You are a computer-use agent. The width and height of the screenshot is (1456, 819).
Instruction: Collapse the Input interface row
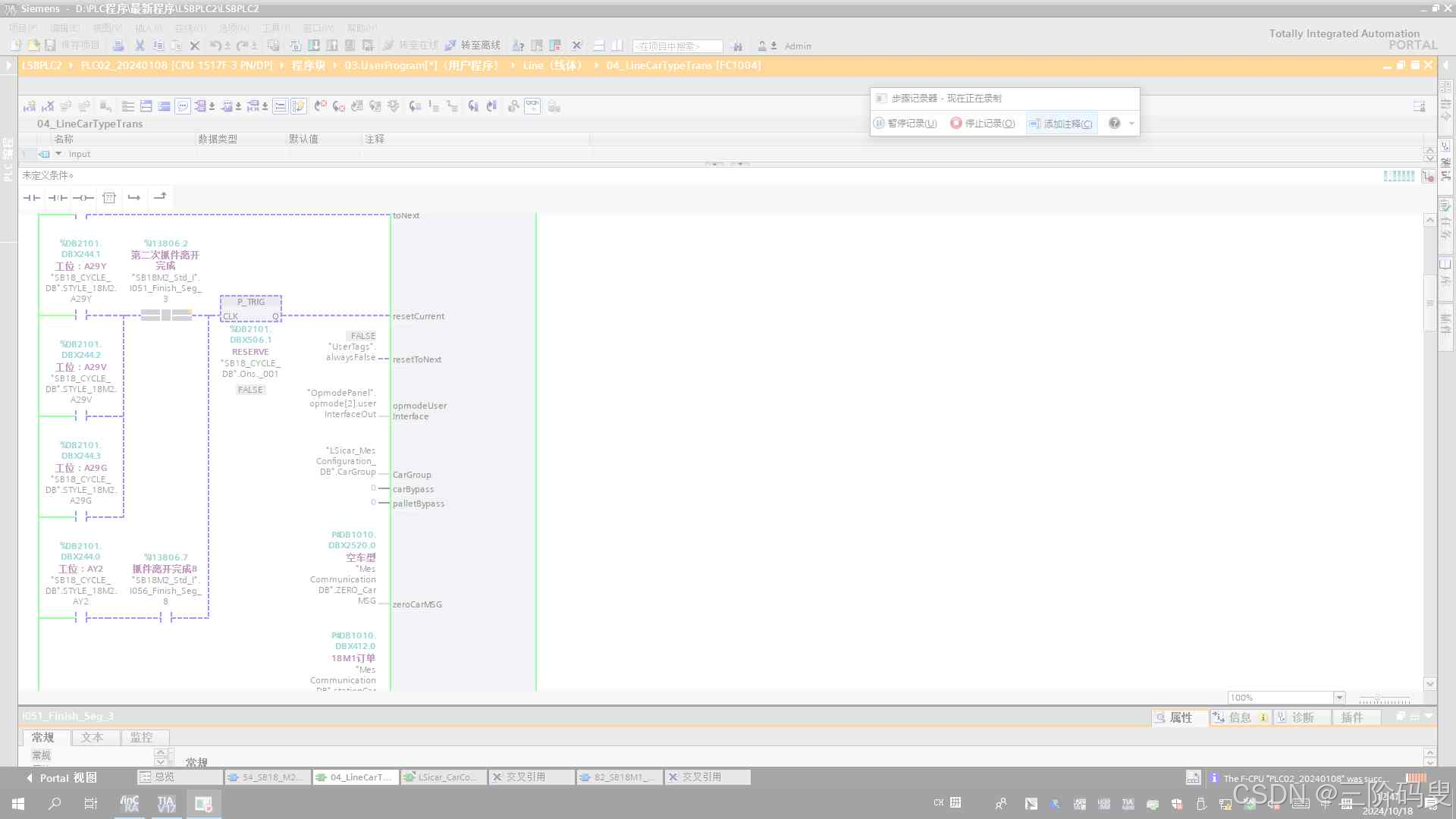[x=58, y=154]
